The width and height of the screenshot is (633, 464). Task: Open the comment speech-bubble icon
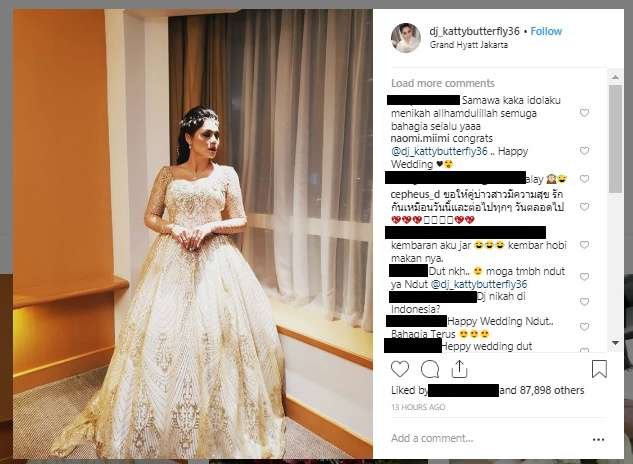click(x=430, y=369)
